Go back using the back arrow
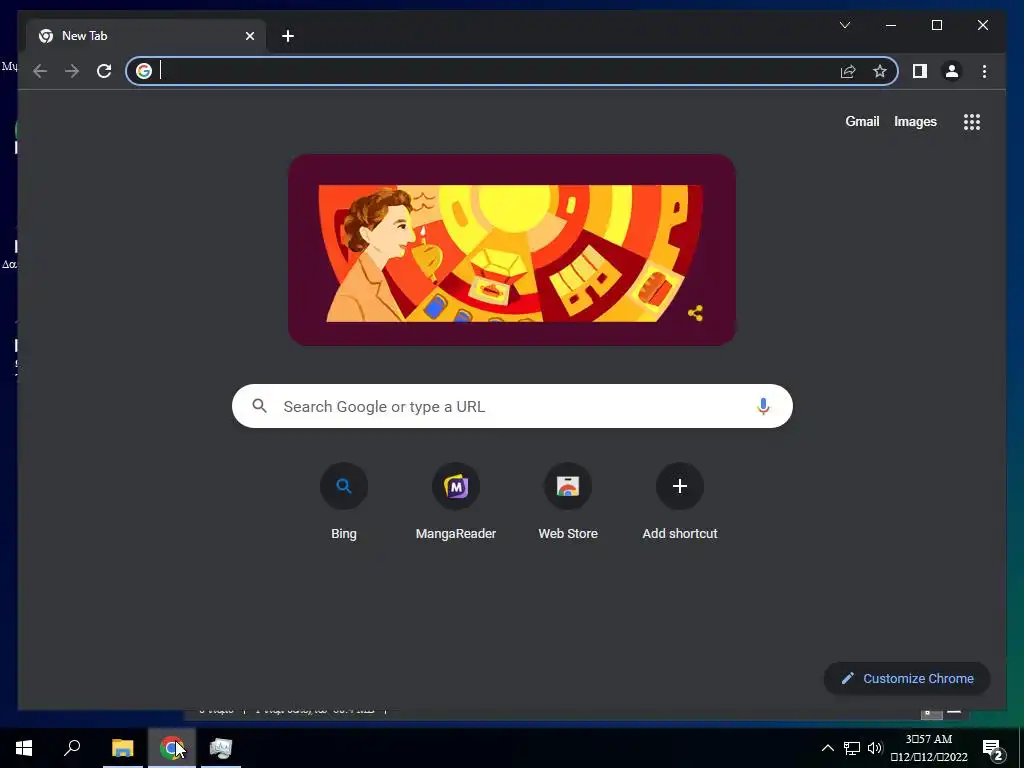Image resolution: width=1024 pixels, height=768 pixels. (x=40, y=71)
